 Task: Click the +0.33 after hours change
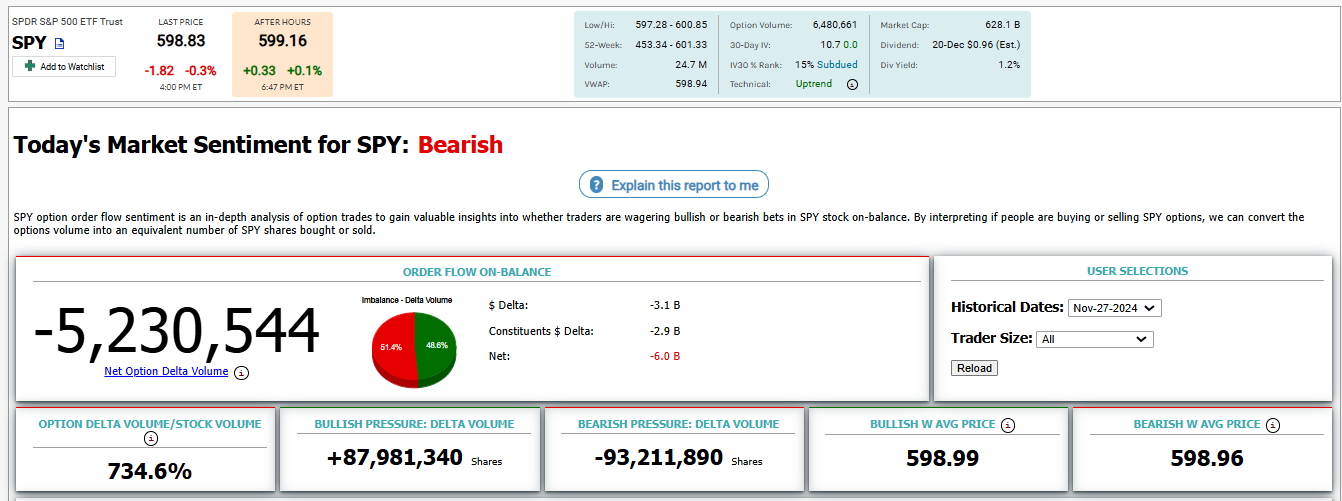point(259,71)
